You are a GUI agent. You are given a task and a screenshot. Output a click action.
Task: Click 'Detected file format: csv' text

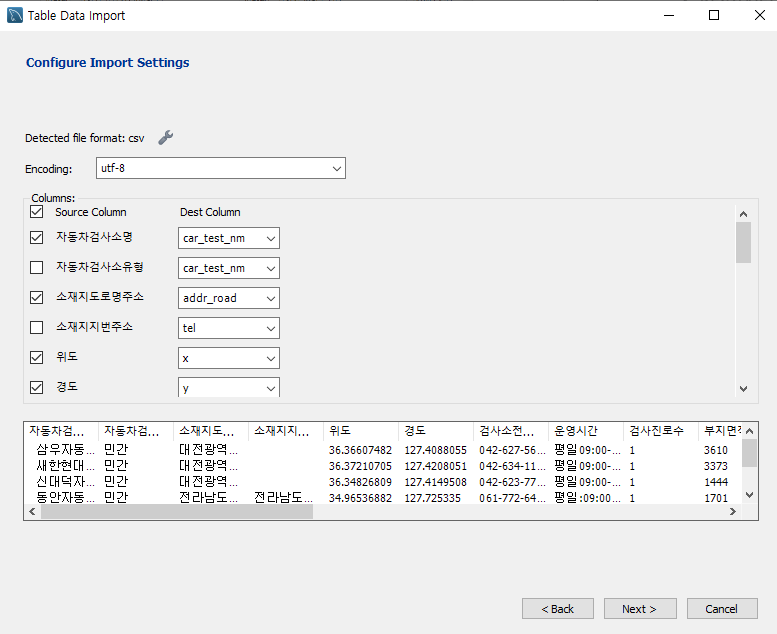[x=85, y=138]
